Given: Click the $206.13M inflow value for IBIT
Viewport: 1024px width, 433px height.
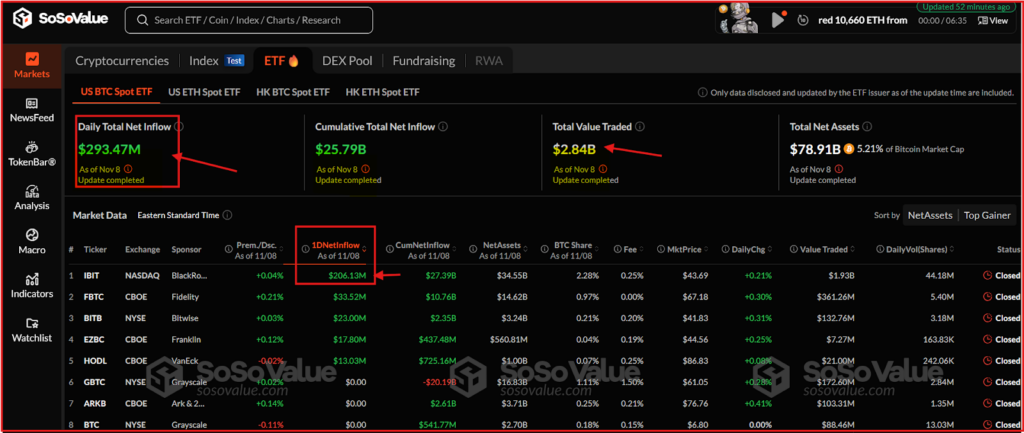Looking at the screenshot, I should point(349,276).
